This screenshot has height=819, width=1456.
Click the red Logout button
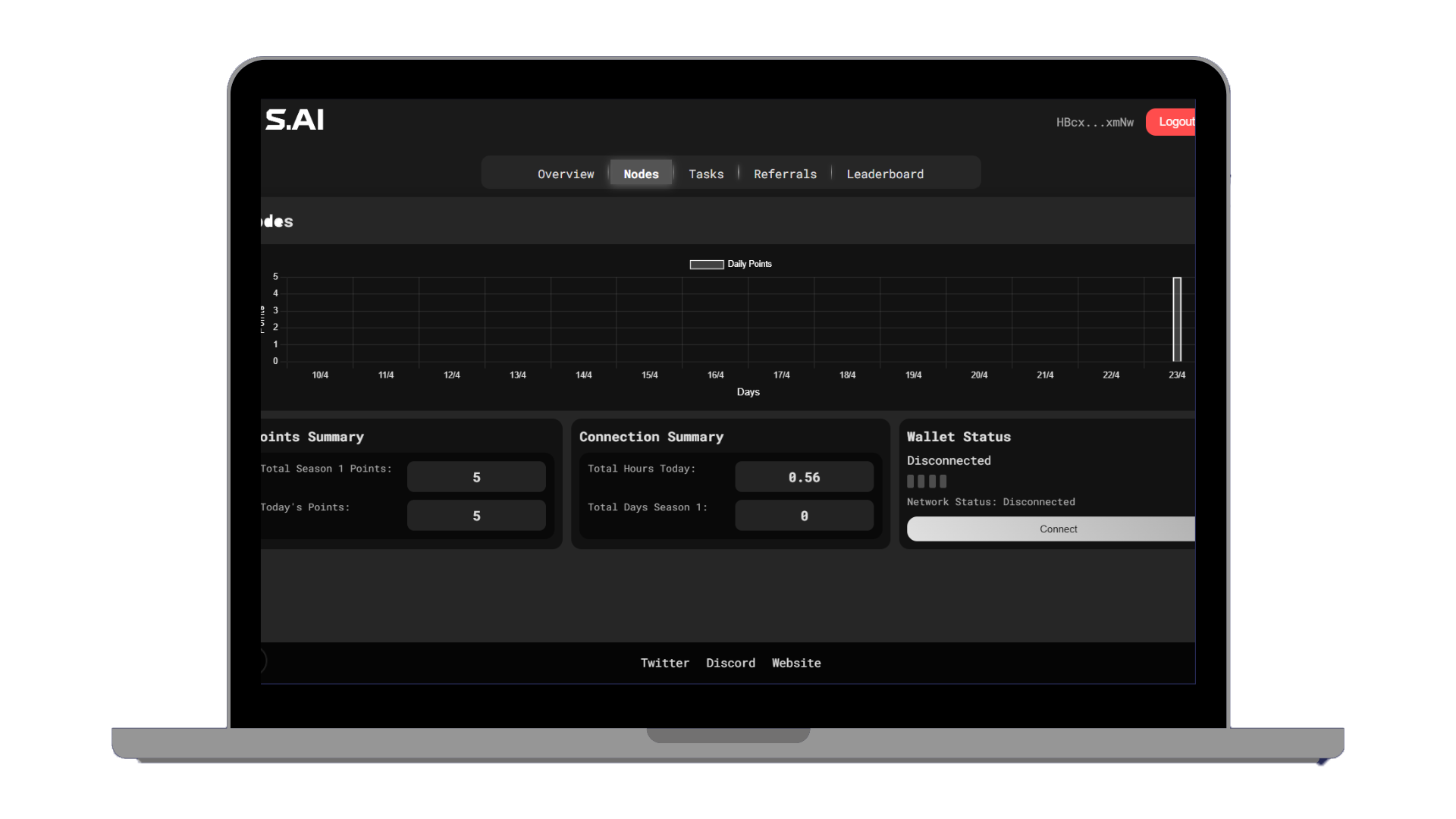click(x=1172, y=122)
